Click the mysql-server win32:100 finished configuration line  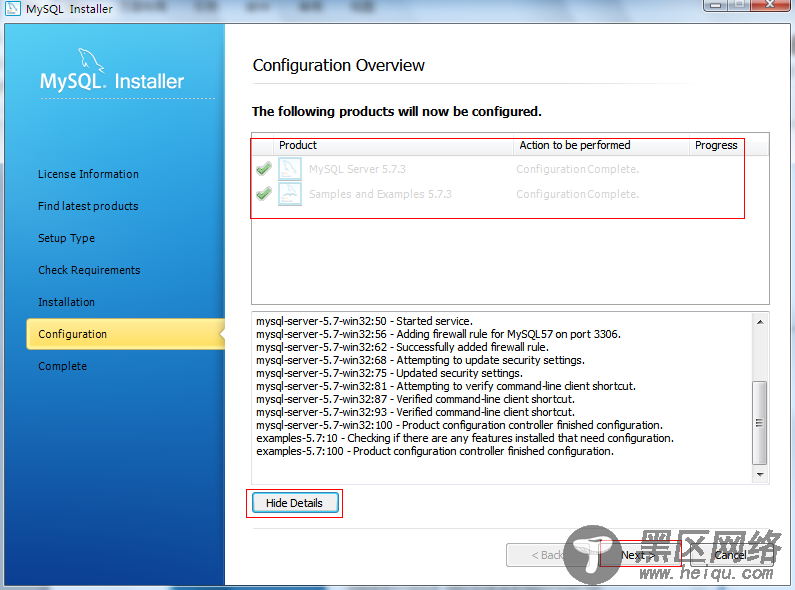click(459, 425)
